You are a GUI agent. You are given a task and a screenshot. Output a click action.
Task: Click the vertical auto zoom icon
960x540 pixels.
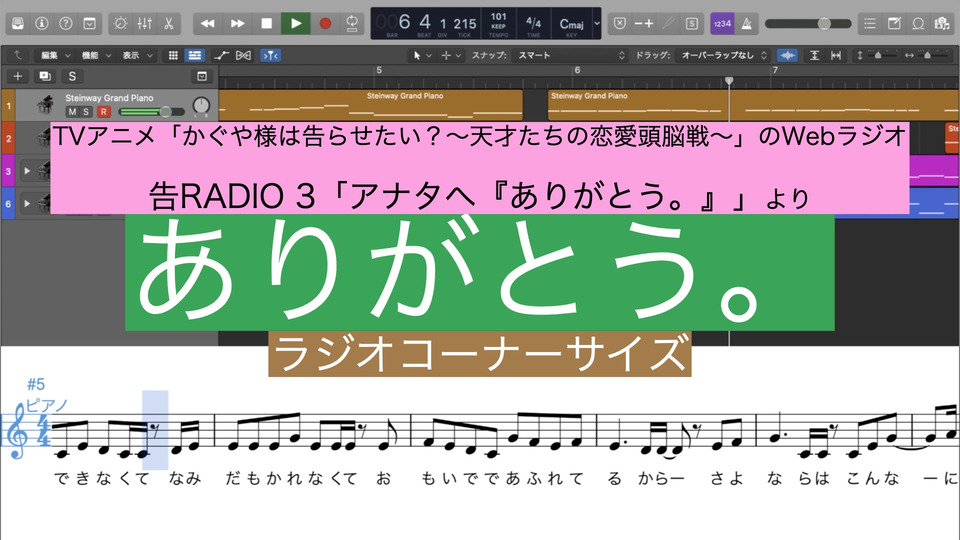[x=814, y=55]
